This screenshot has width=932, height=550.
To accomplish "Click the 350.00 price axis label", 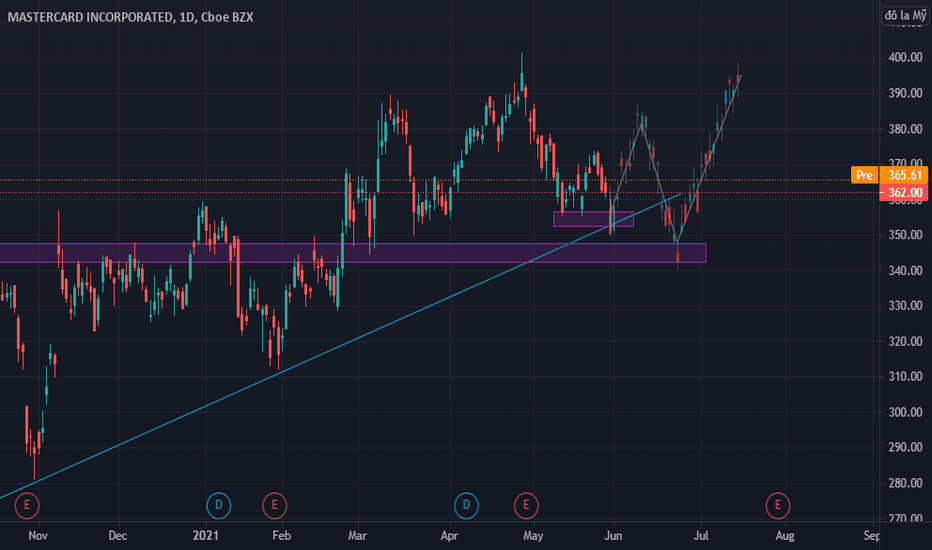I will tap(905, 235).
